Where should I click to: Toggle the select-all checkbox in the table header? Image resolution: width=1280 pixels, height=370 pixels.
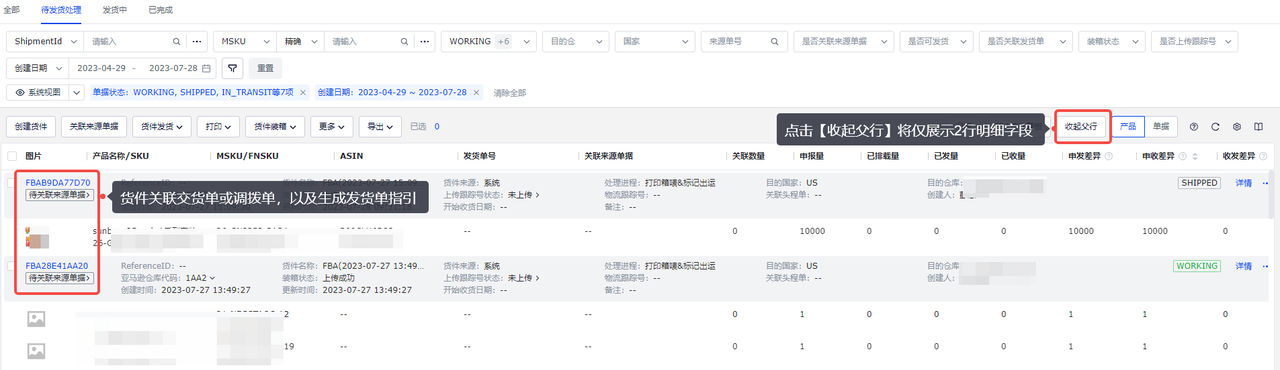click(x=12, y=156)
